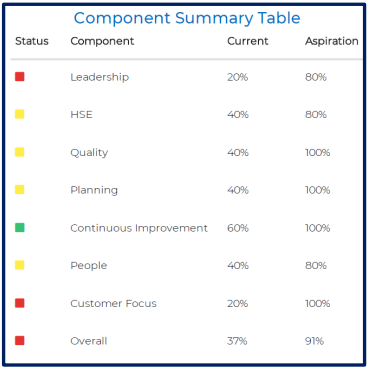Select the Continuous Improvement row label
This screenshot has height=368, width=368.
coord(139,228)
